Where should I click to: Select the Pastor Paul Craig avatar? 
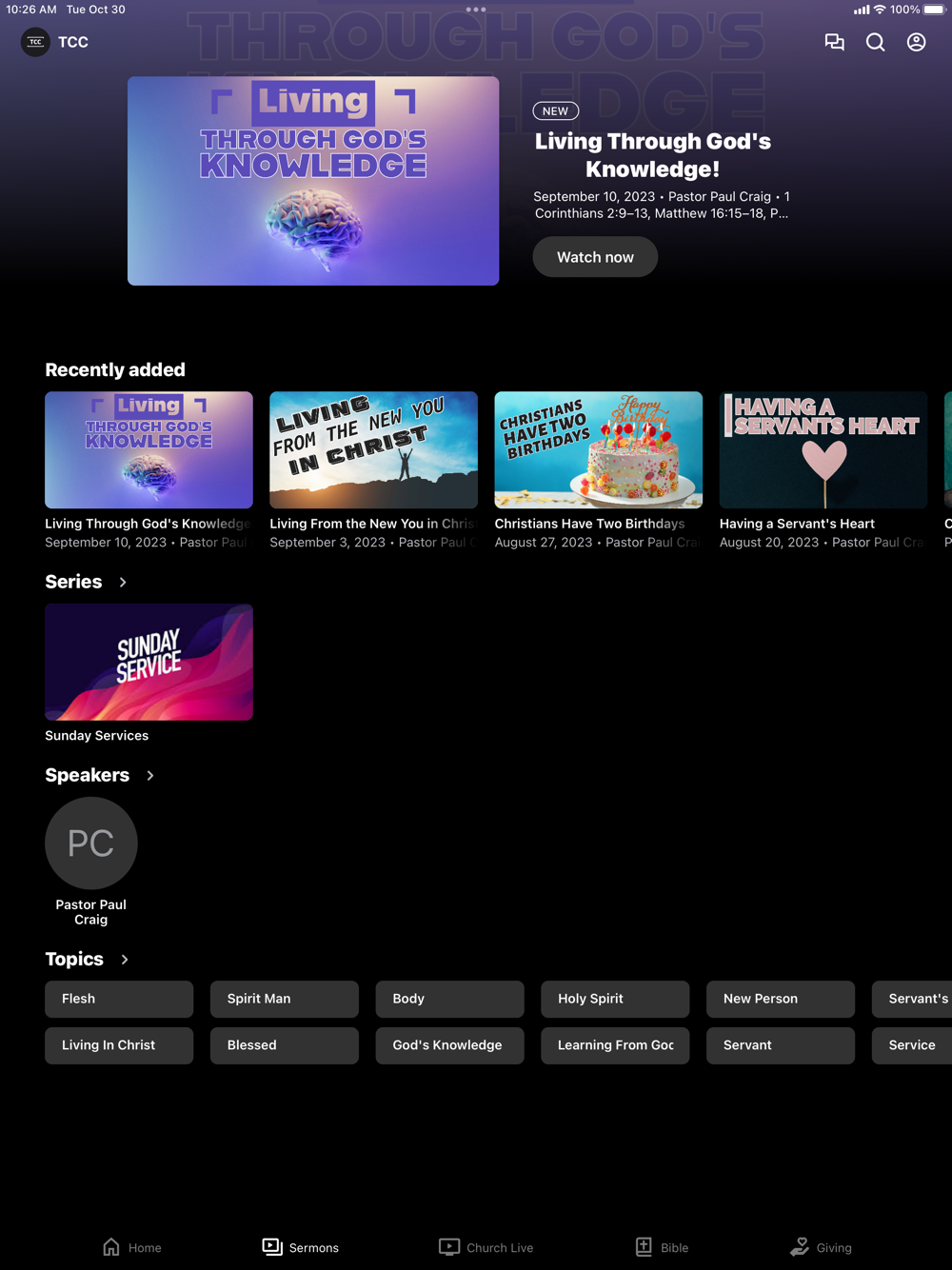(91, 843)
